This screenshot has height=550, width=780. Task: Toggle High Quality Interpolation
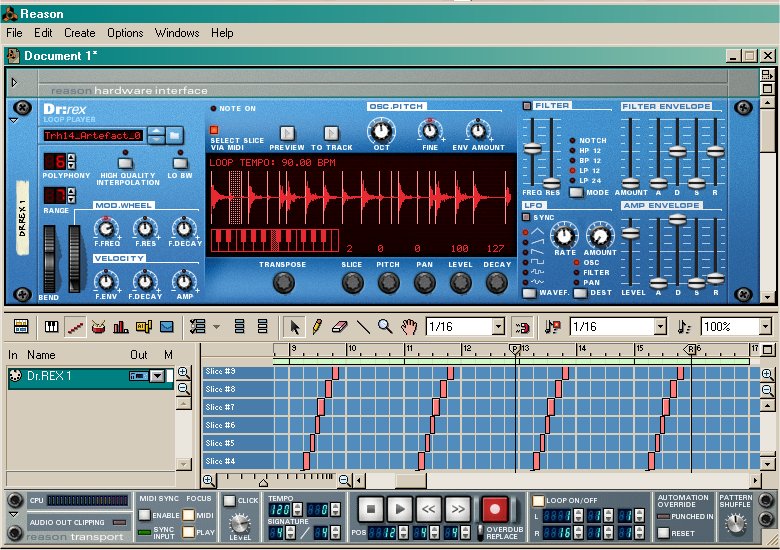(x=125, y=163)
